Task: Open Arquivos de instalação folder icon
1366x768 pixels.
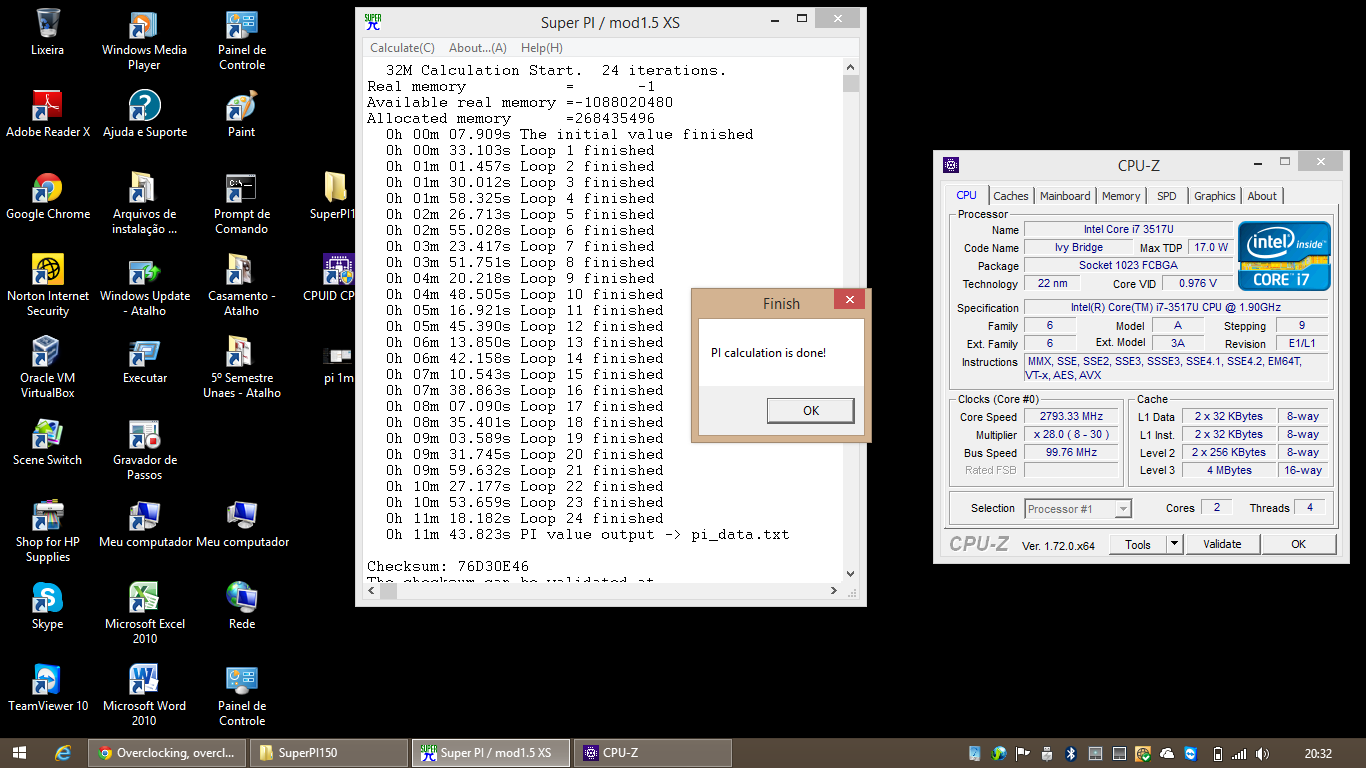Action: tap(144, 204)
